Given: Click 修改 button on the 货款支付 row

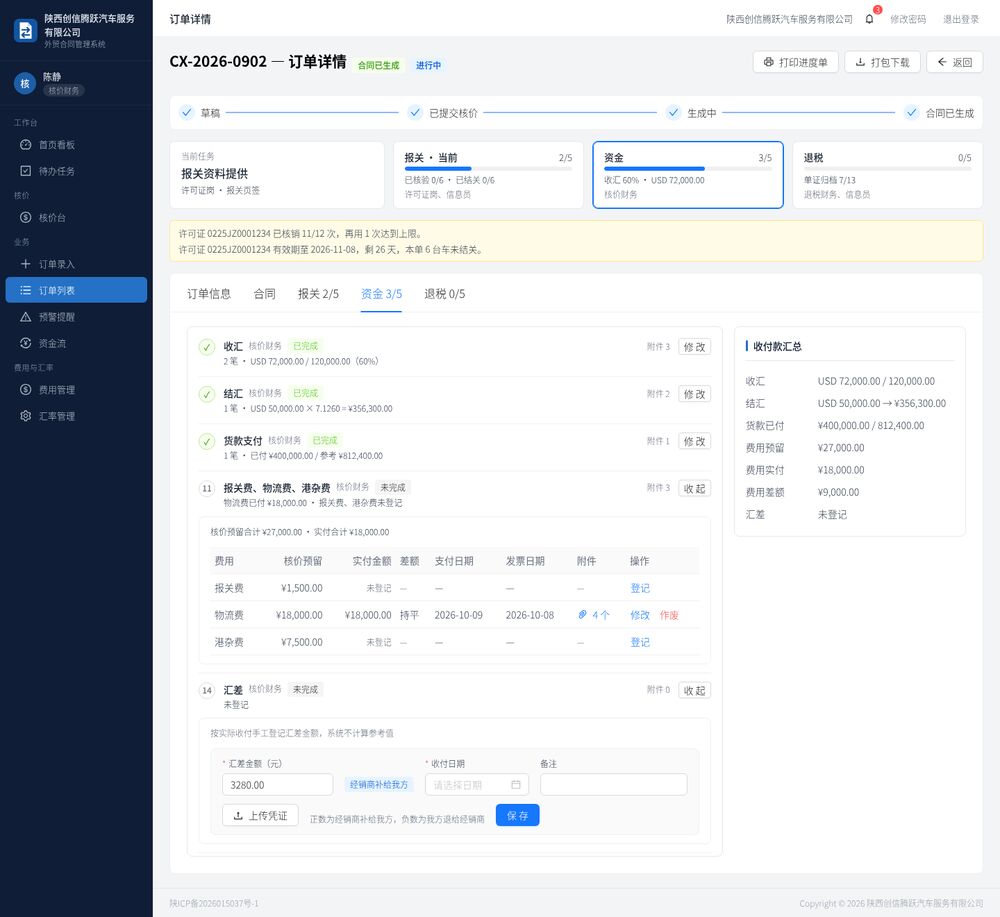Looking at the screenshot, I should [694, 441].
